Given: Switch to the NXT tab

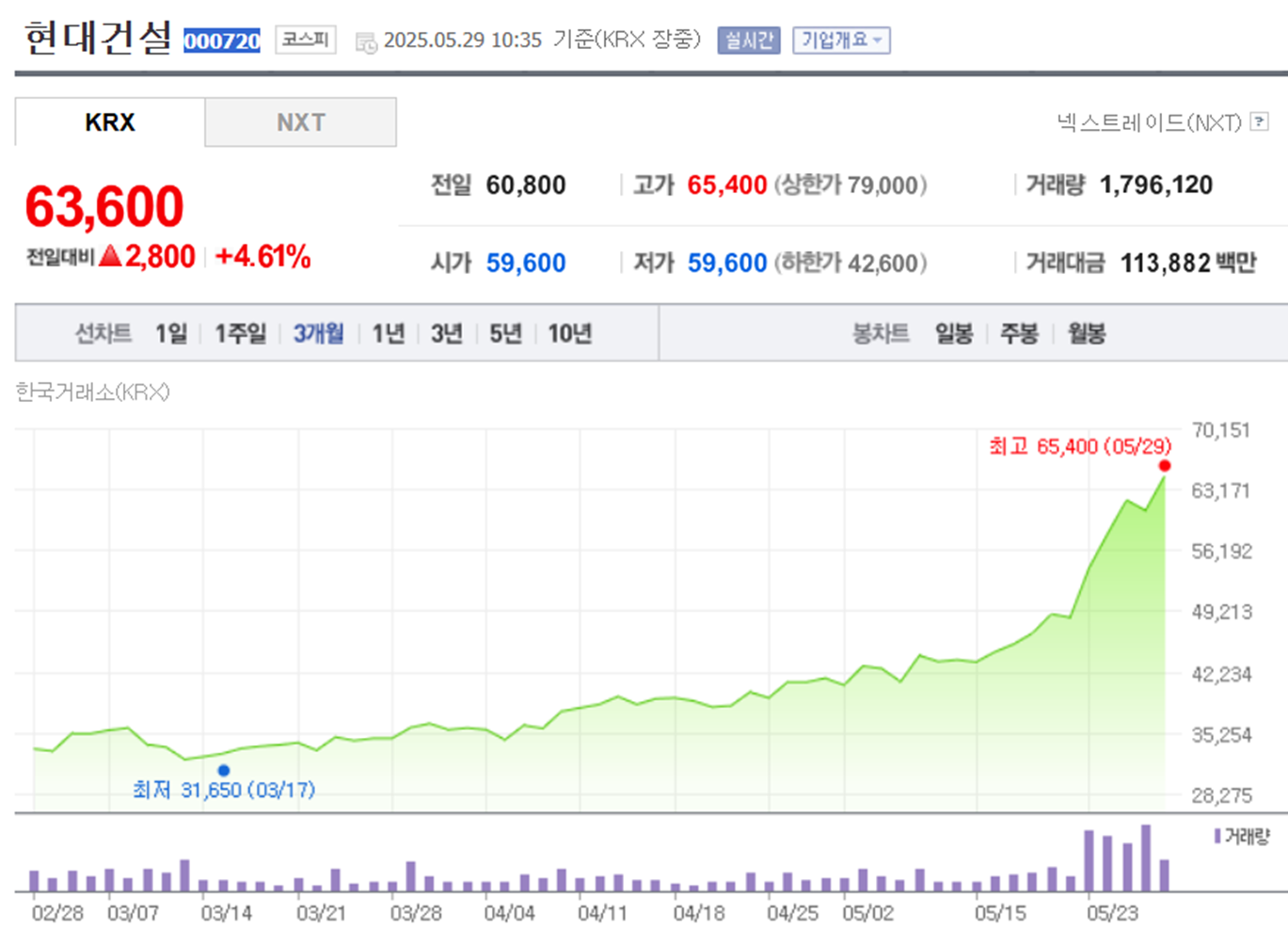Looking at the screenshot, I should [301, 122].
